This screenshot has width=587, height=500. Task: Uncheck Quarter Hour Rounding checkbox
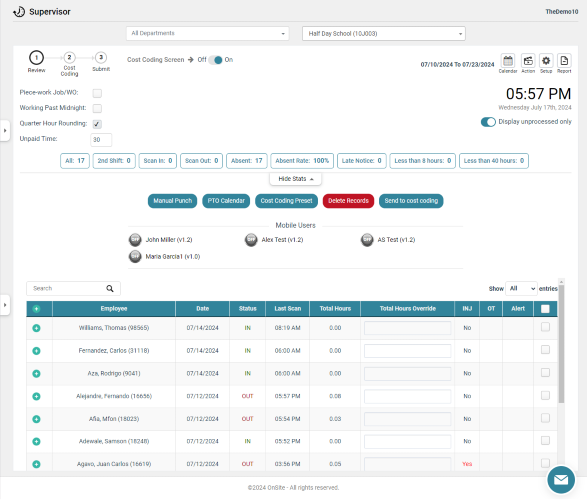[97, 124]
